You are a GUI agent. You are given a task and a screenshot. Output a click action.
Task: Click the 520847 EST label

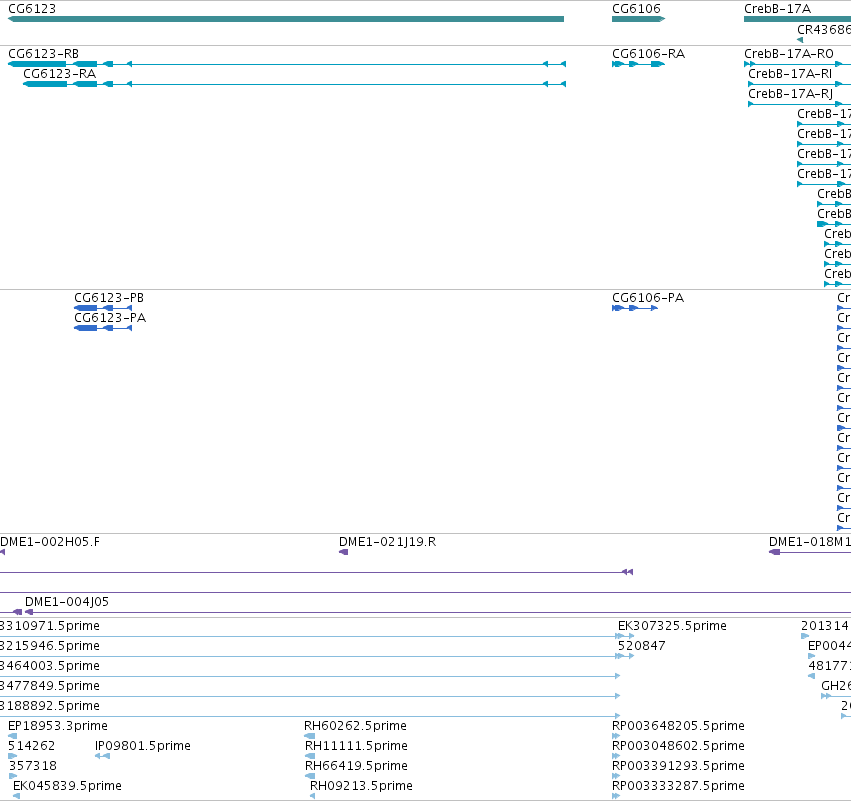[642, 646]
